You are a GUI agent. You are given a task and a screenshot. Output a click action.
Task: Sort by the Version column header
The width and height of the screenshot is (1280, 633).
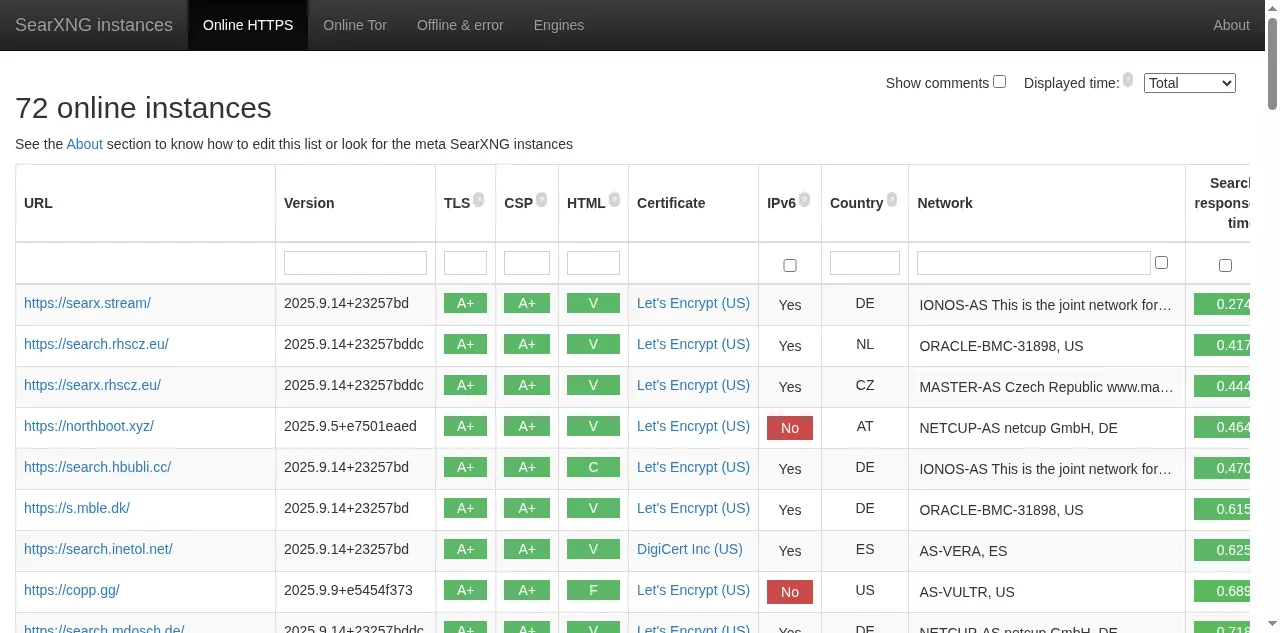click(355, 203)
